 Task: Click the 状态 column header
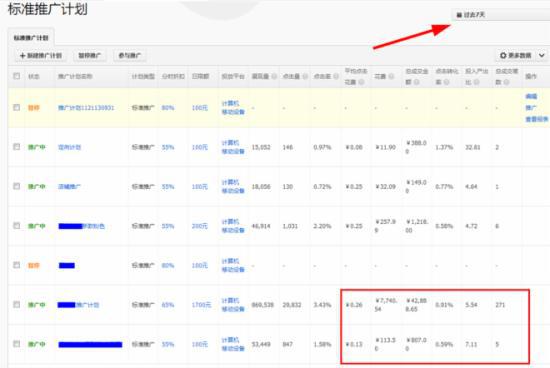point(34,76)
